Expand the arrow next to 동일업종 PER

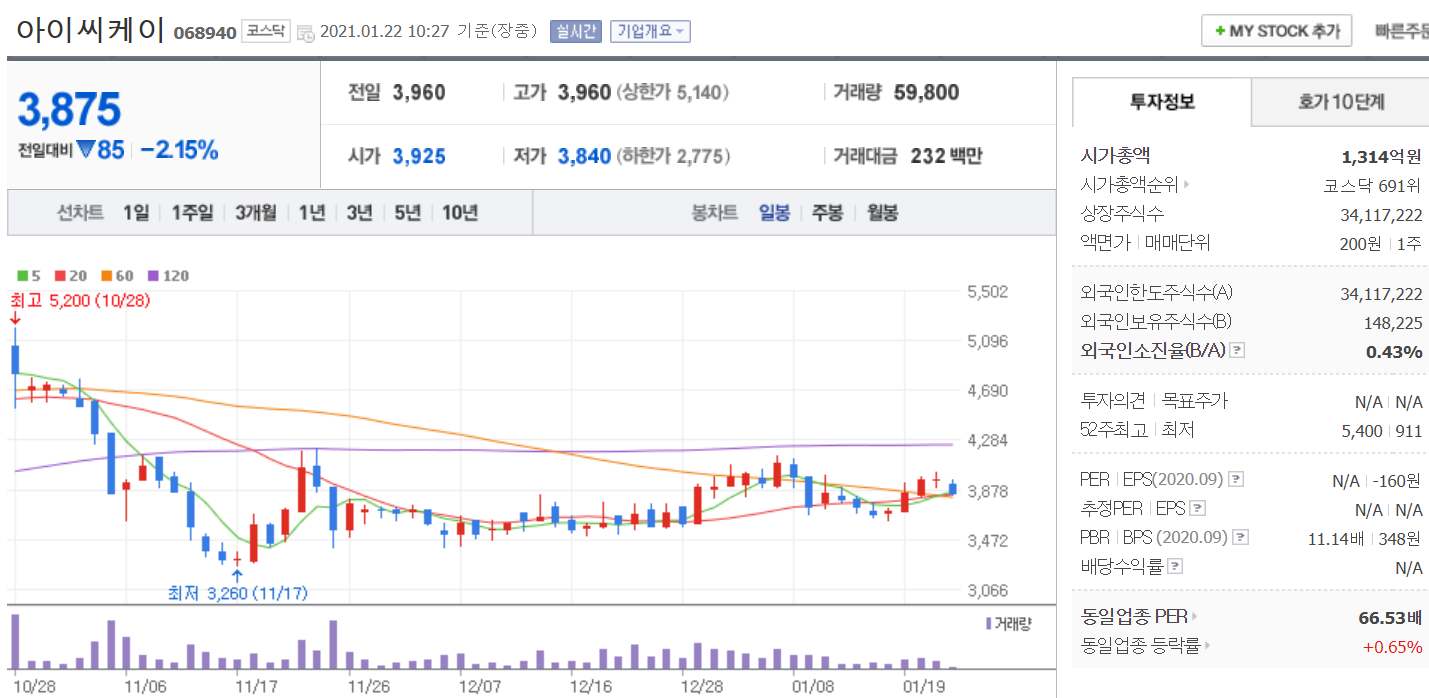pyautogui.click(x=1194, y=617)
